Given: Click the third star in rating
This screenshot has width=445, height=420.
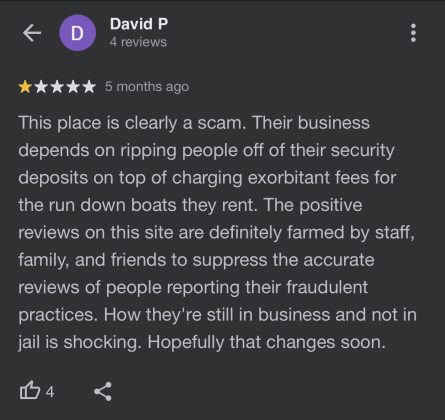Looking at the screenshot, I should 57,87.
